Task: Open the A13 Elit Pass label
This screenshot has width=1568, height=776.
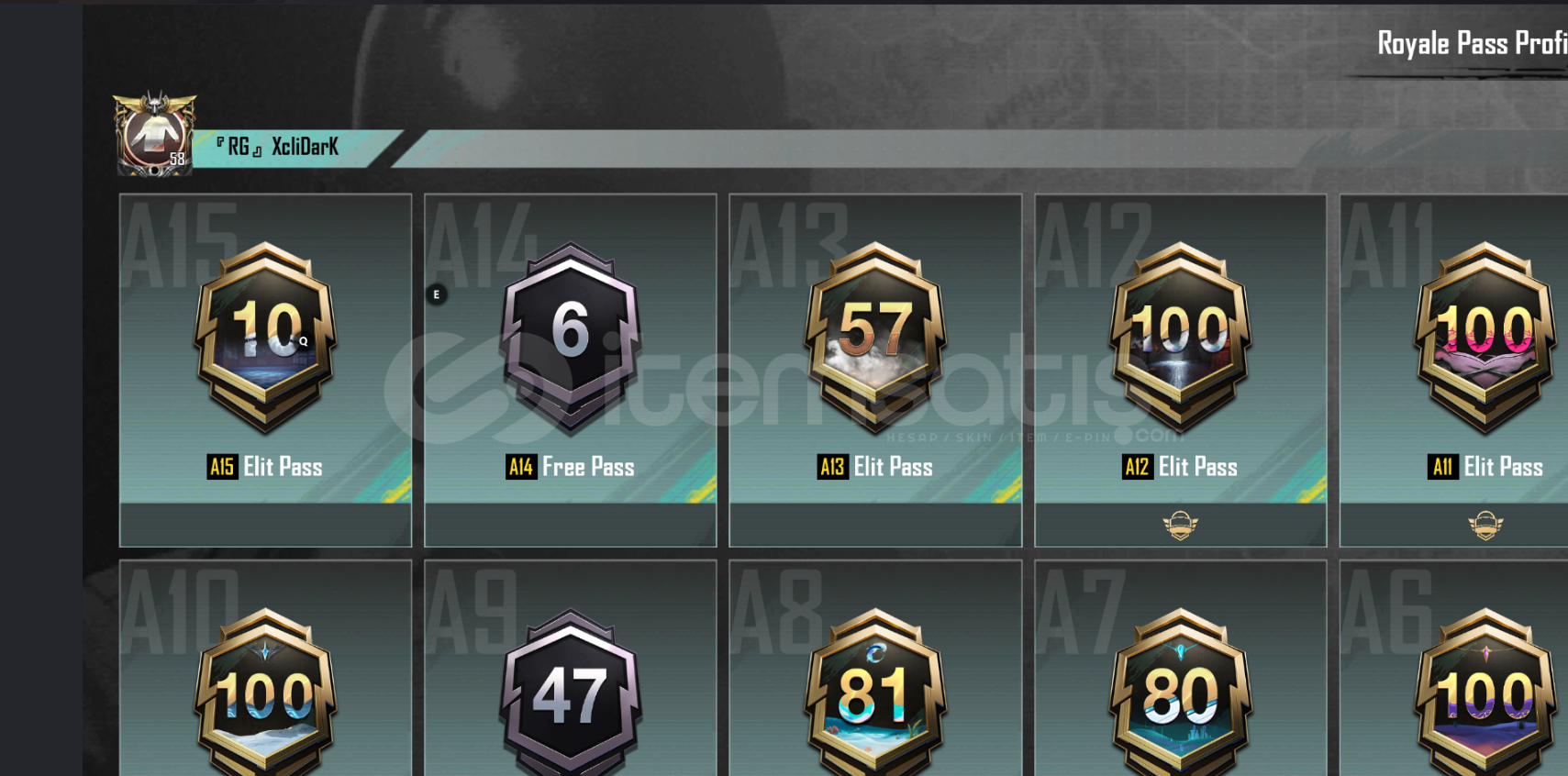Action: [875, 467]
